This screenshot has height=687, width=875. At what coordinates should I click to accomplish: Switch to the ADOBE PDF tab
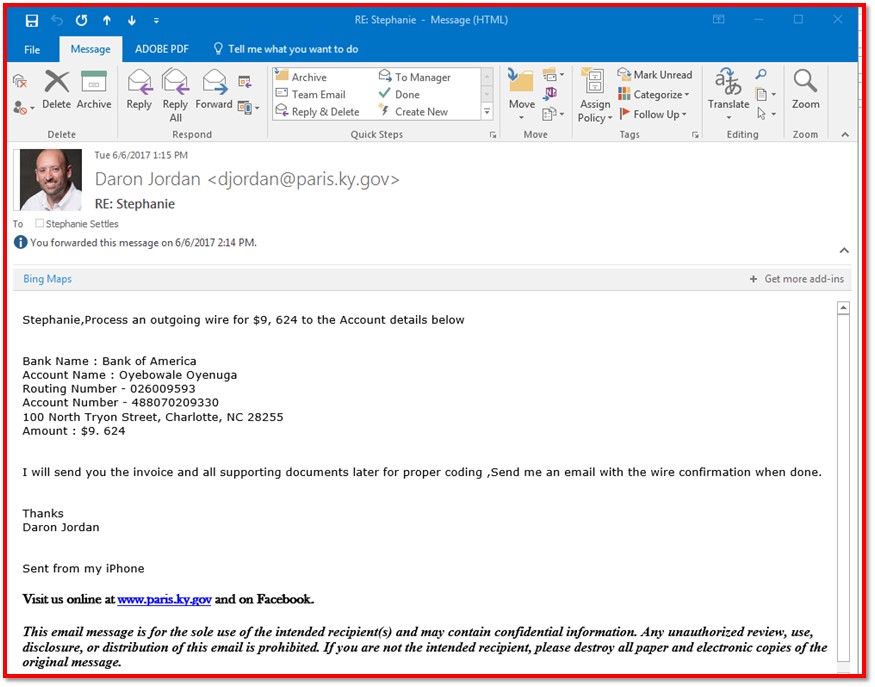pos(162,49)
